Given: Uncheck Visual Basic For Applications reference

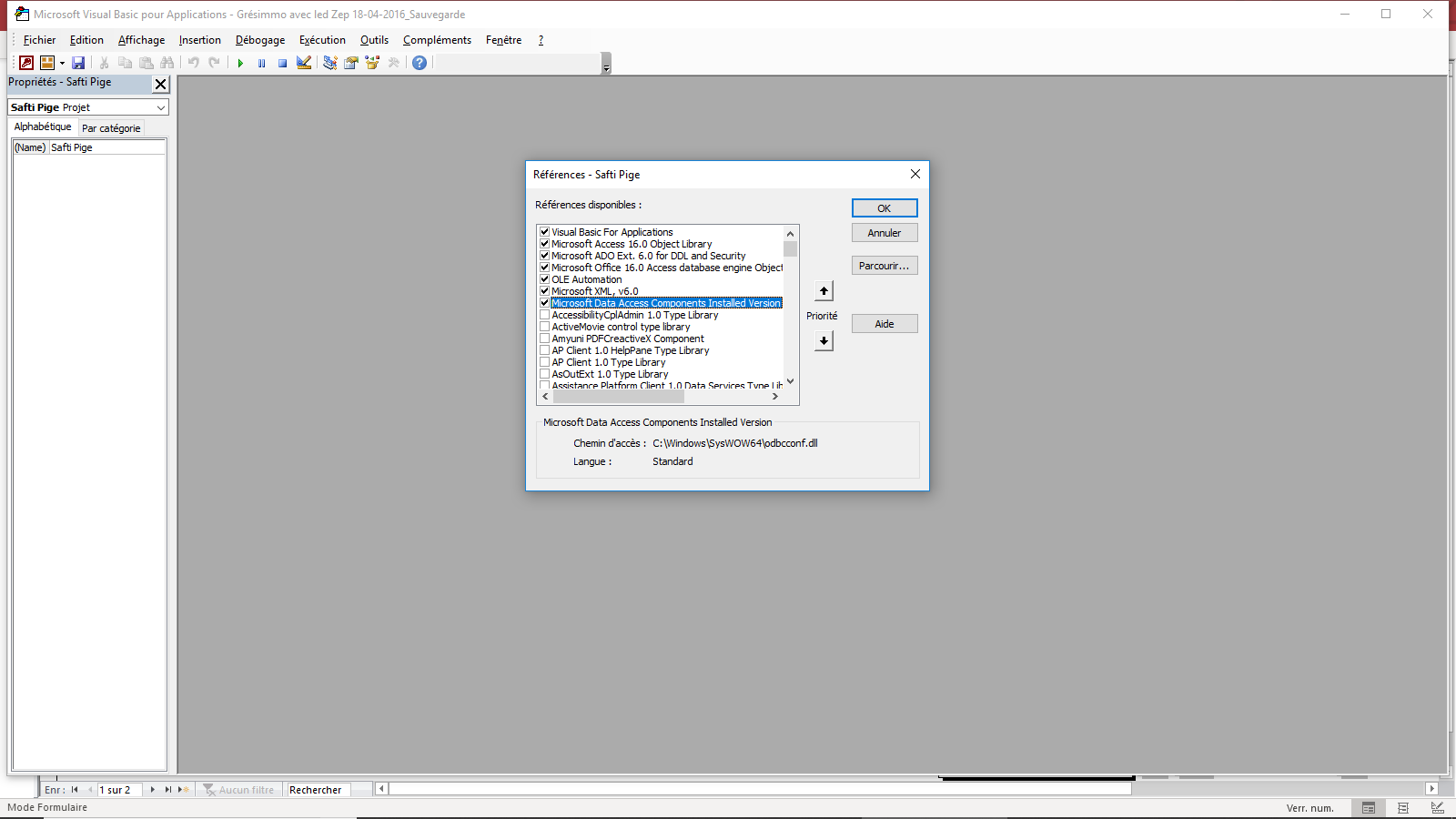Looking at the screenshot, I should click(x=544, y=232).
